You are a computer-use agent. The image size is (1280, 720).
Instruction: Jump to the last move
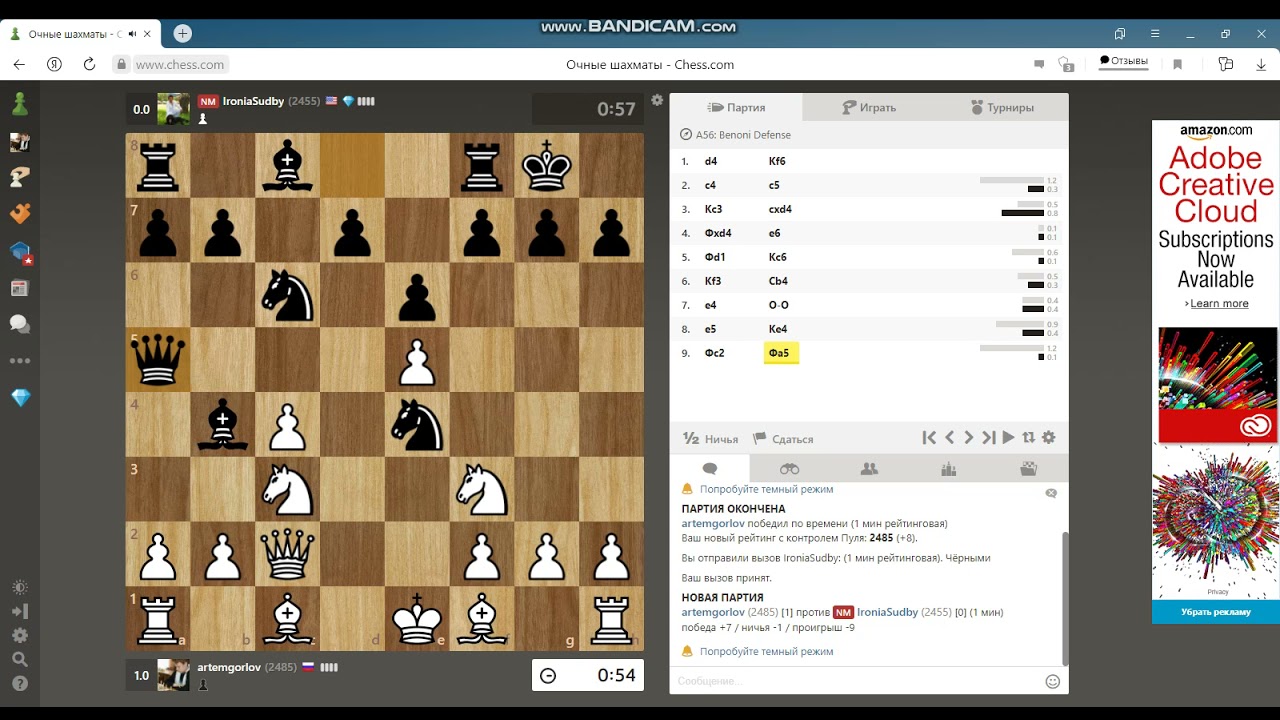pos(988,437)
